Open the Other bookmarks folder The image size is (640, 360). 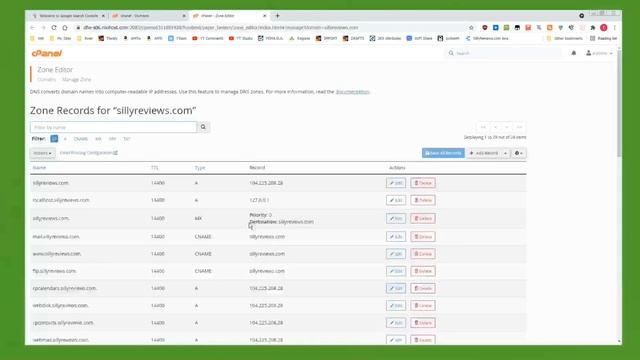564,38
